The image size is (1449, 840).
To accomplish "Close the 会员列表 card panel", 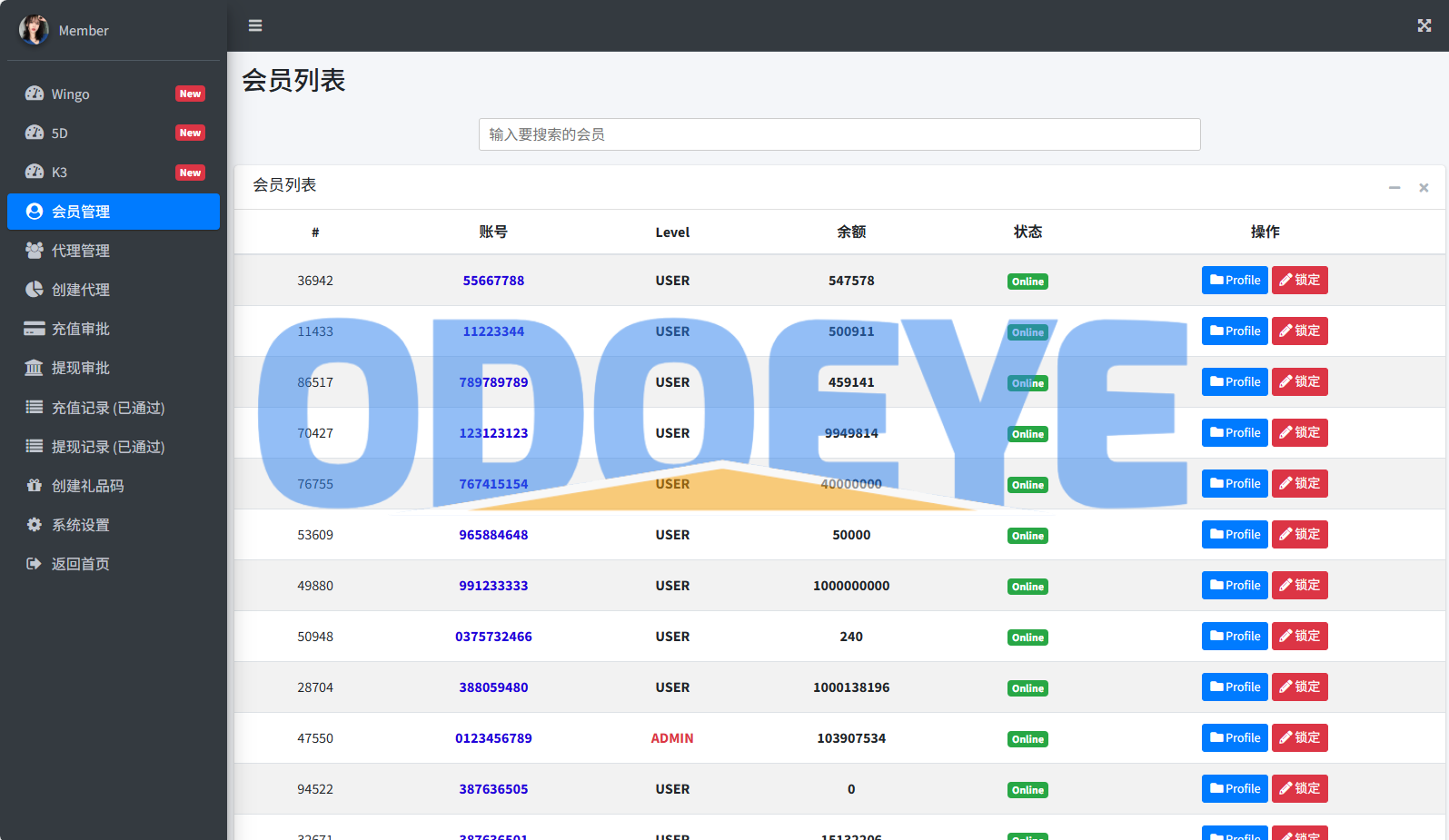I will (1424, 187).
